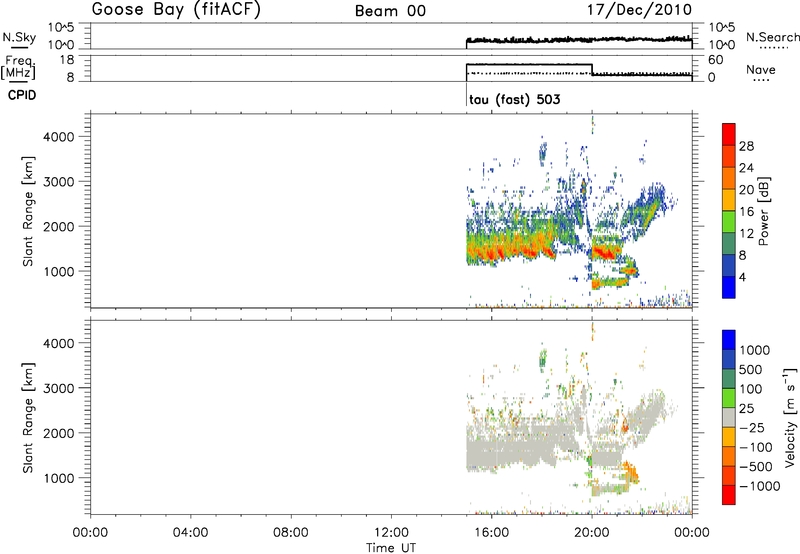Click the '16:00' time axis tick label
Viewport: 800px width, 554px height.
point(491,533)
